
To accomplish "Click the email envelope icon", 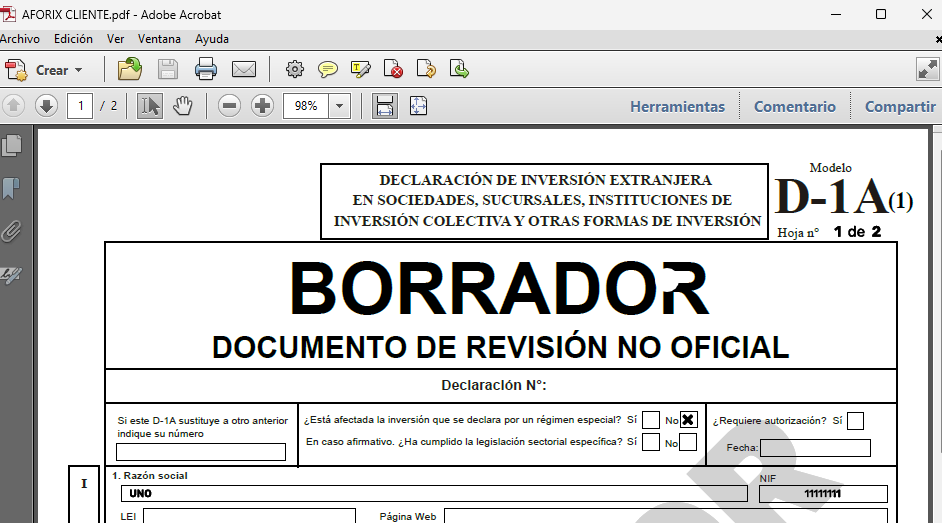I will pos(244,70).
